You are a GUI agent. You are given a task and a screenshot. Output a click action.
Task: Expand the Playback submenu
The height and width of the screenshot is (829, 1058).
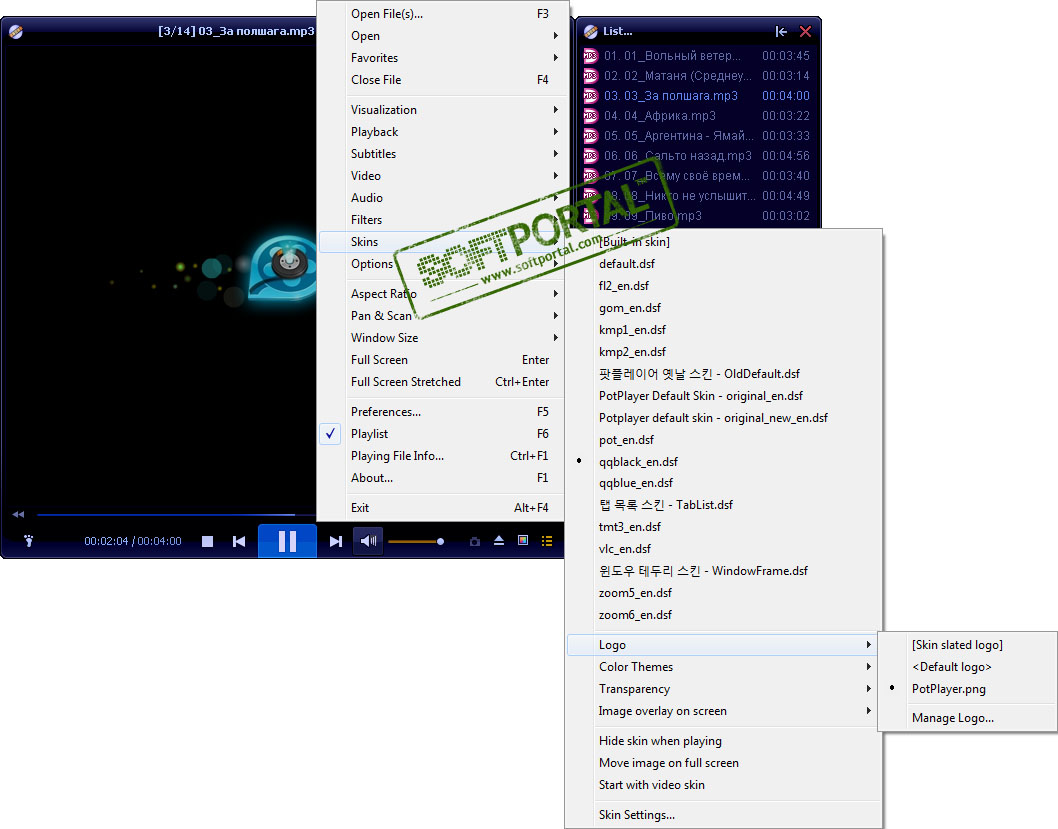(x=441, y=132)
